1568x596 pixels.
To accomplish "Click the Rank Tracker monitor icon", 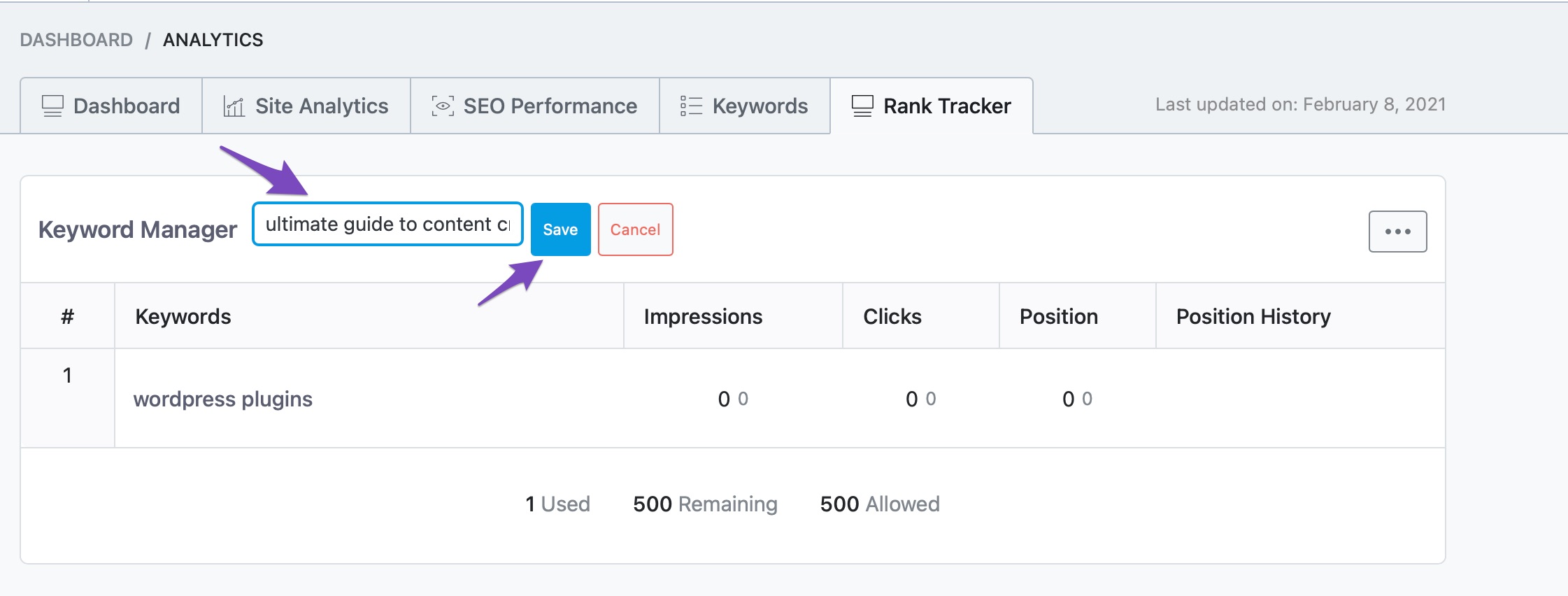I will [862, 106].
